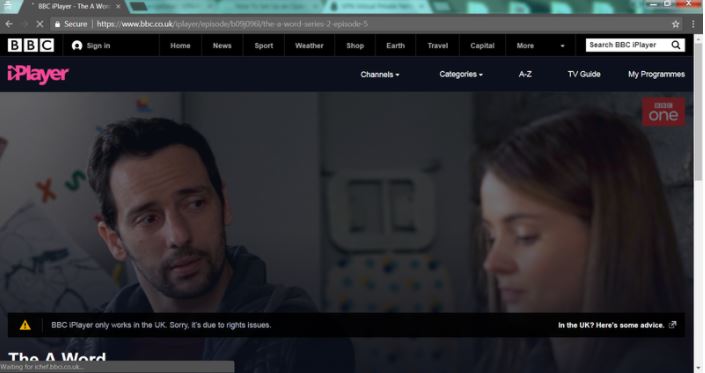Expand the Channels dropdown
The width and height of the screenshot is (705, 373).
[x=380, y=75]
